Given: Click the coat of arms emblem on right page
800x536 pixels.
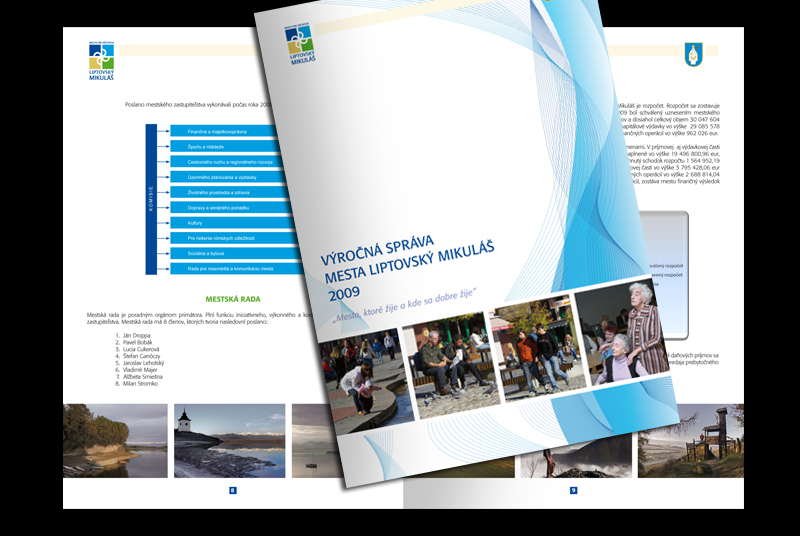Looking at the screenshot, I should (693, 55).
